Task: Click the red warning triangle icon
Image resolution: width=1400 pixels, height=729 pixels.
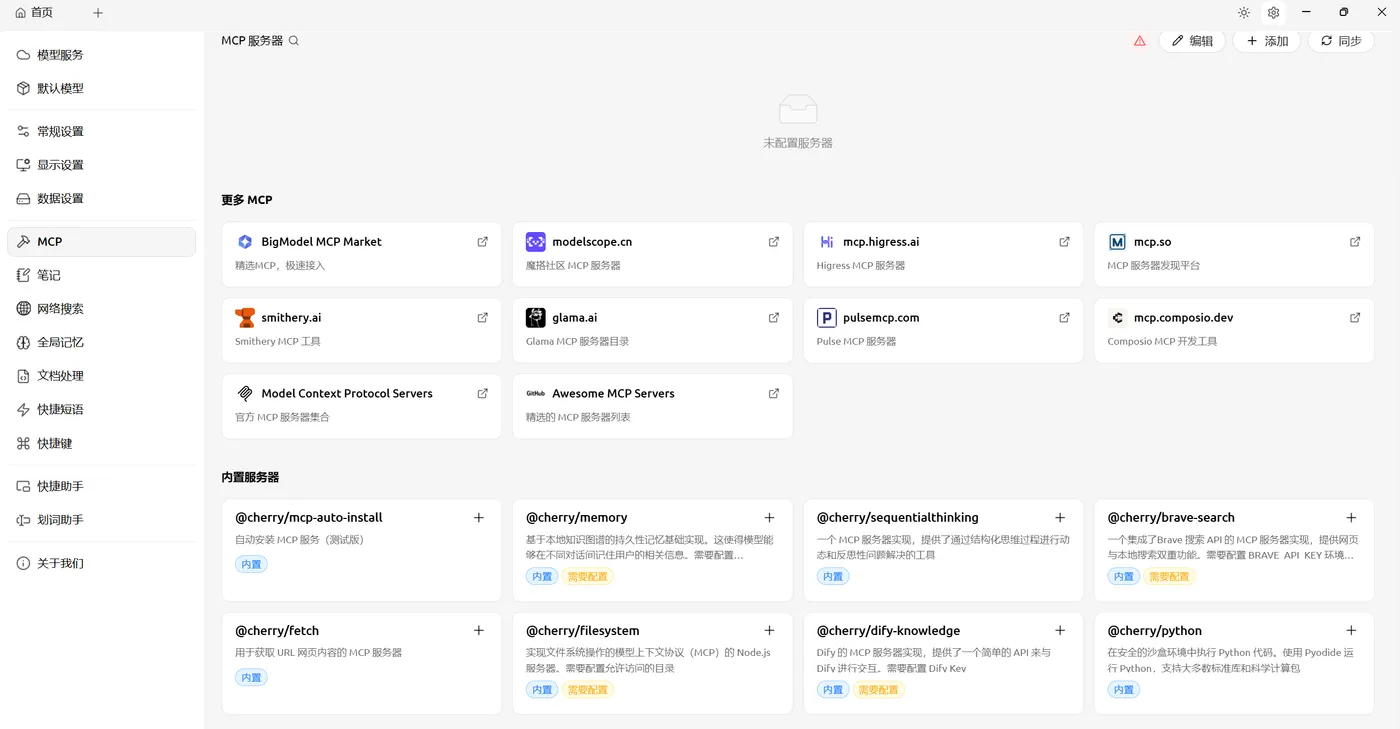Action: (x=1139, y=41)
